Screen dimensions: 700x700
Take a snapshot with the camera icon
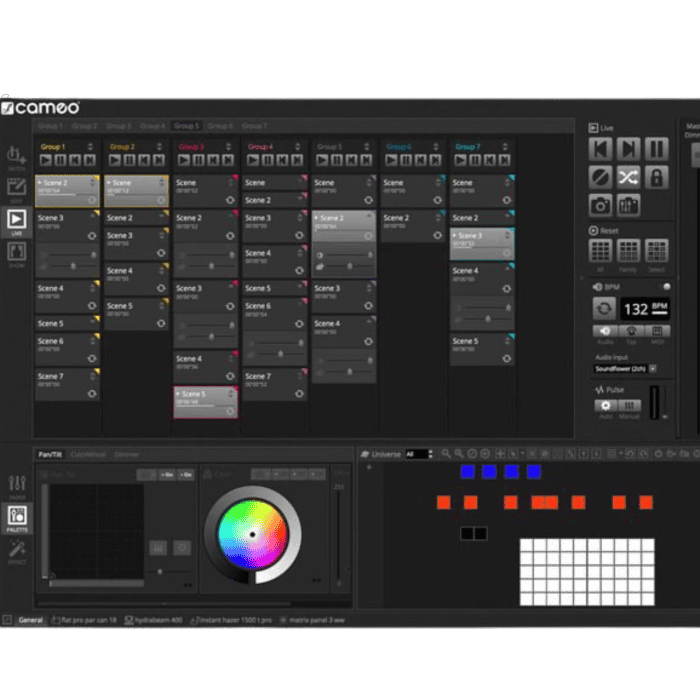[600, 205]
